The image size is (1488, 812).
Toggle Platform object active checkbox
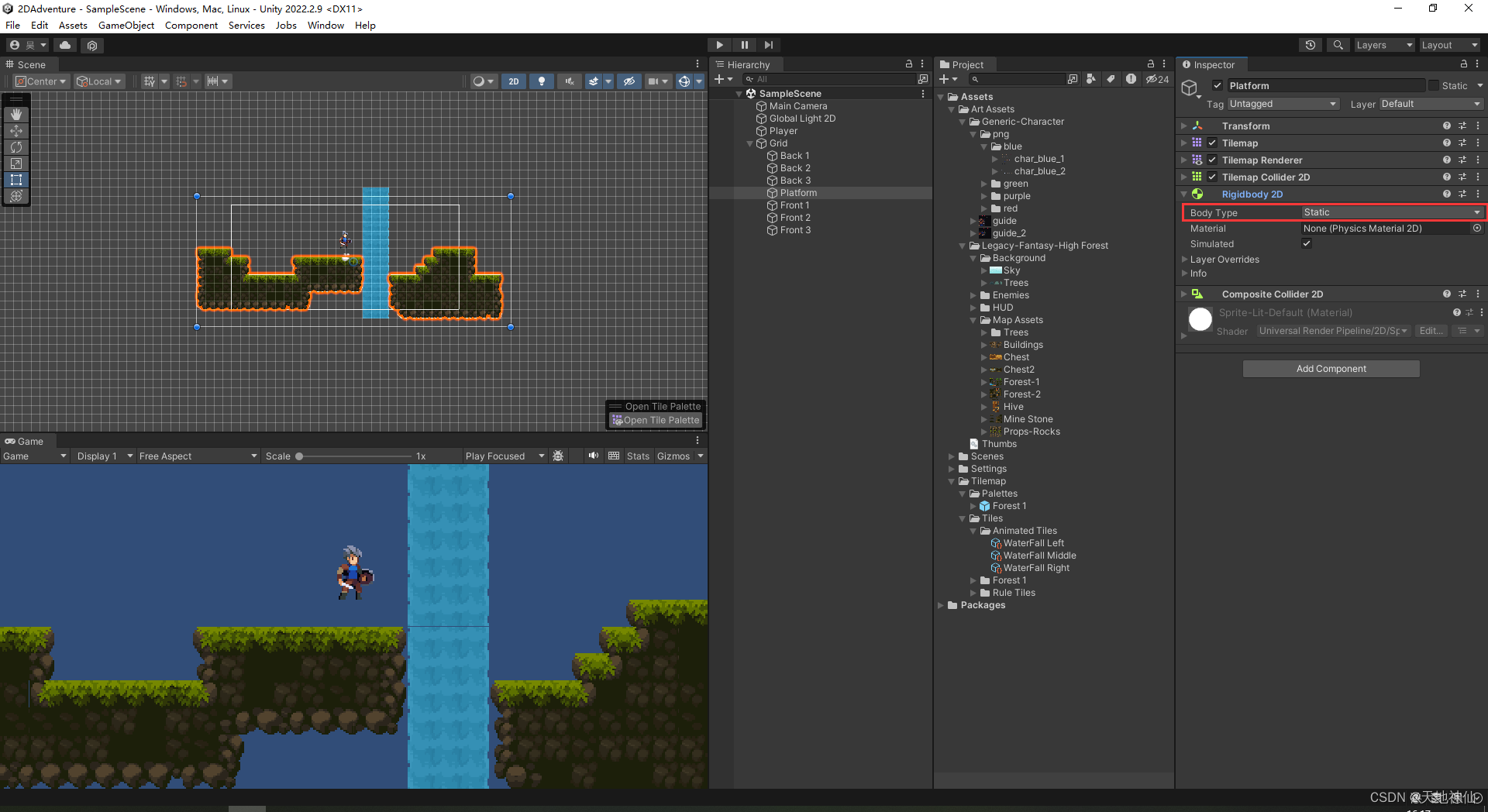pyautogui.click(x=1218, y=86)
